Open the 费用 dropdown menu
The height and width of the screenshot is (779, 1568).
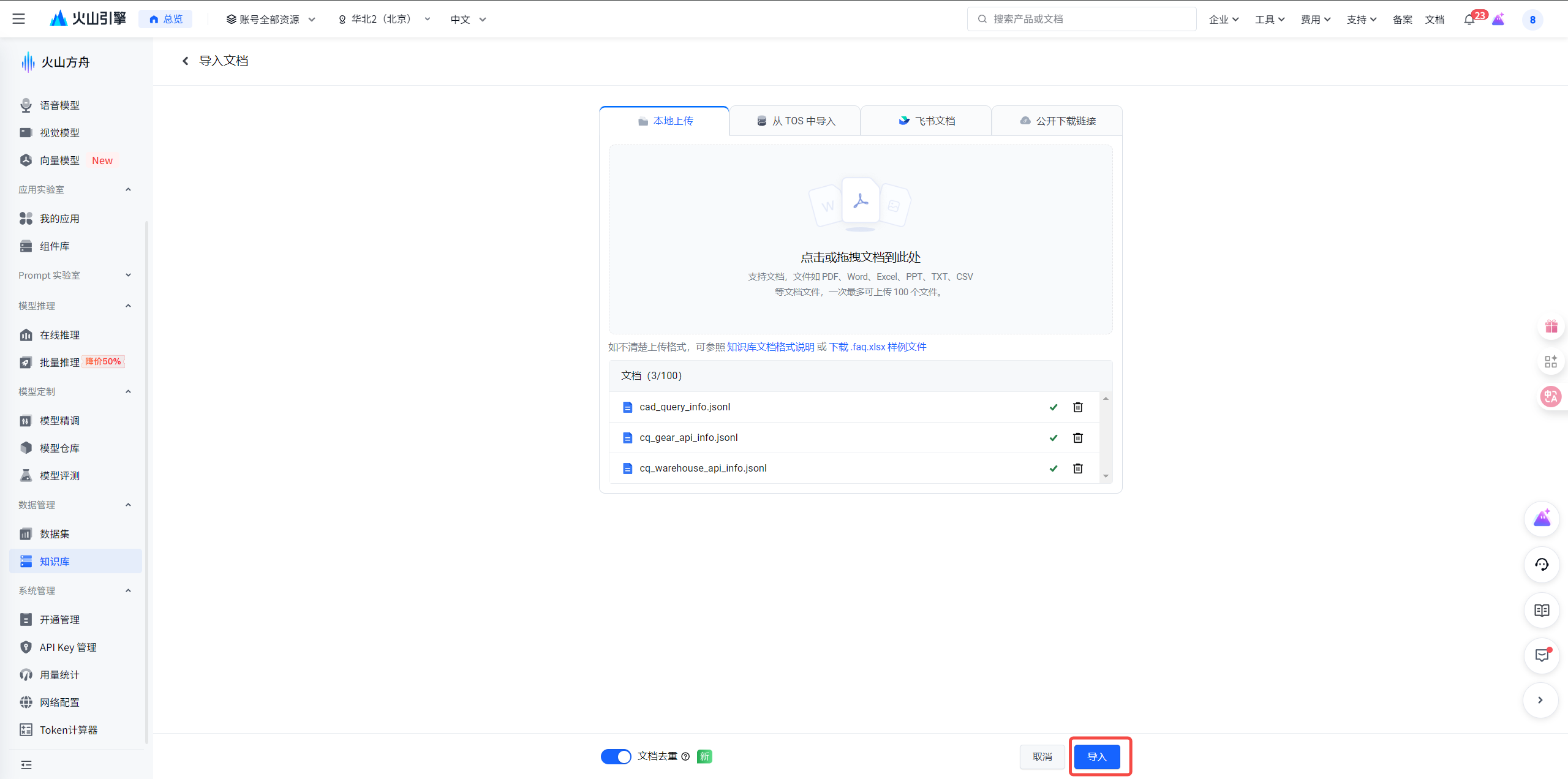pos(1316,20)
